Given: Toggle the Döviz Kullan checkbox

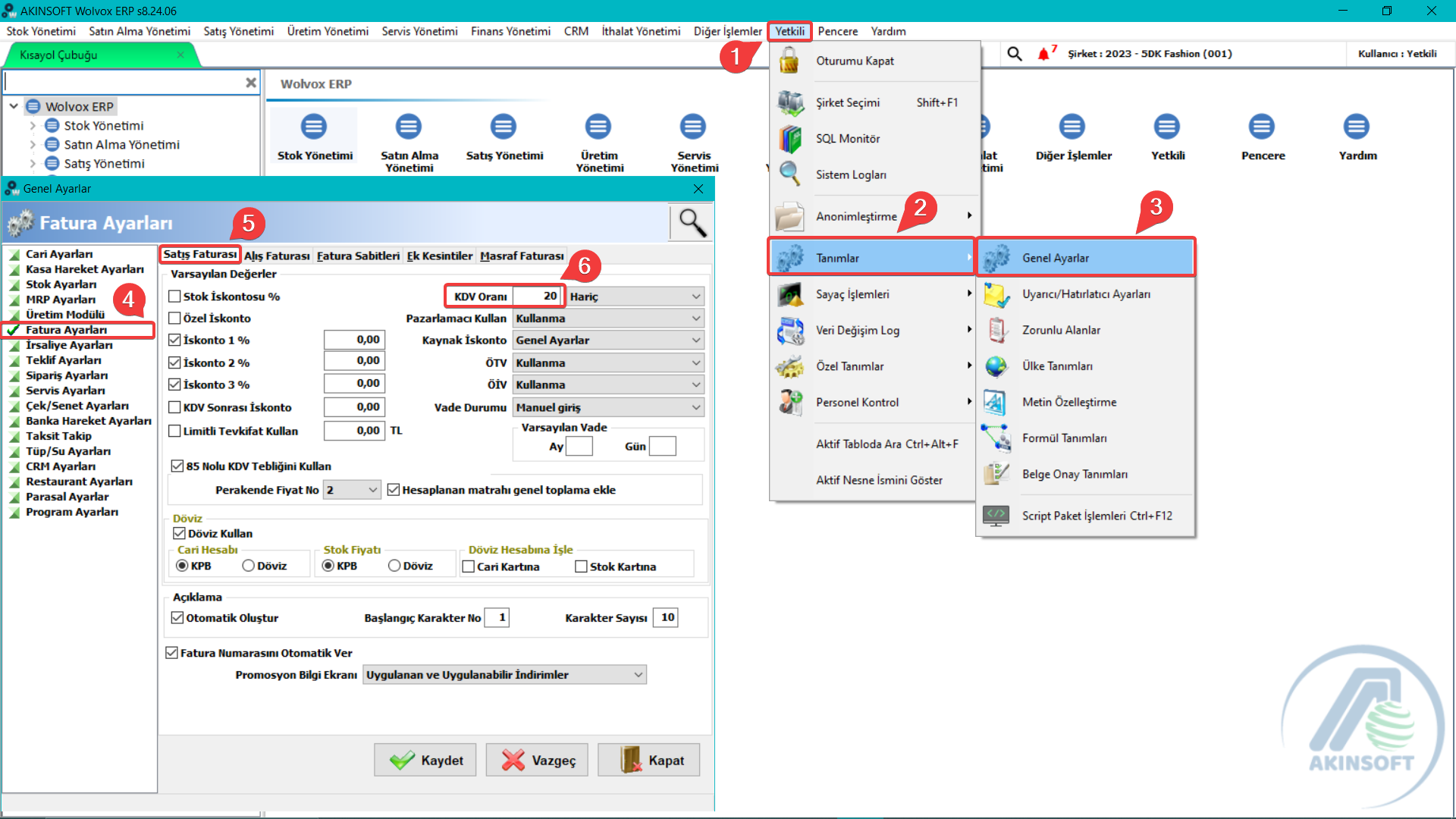Looking at the screenshot, I should pyautogui.click(x=180, y=534).
